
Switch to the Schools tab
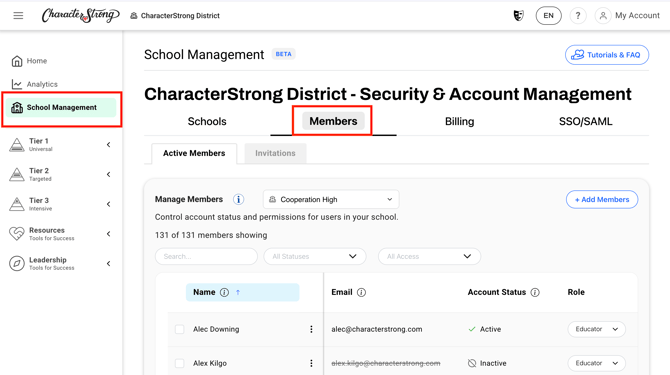point(207,121)
